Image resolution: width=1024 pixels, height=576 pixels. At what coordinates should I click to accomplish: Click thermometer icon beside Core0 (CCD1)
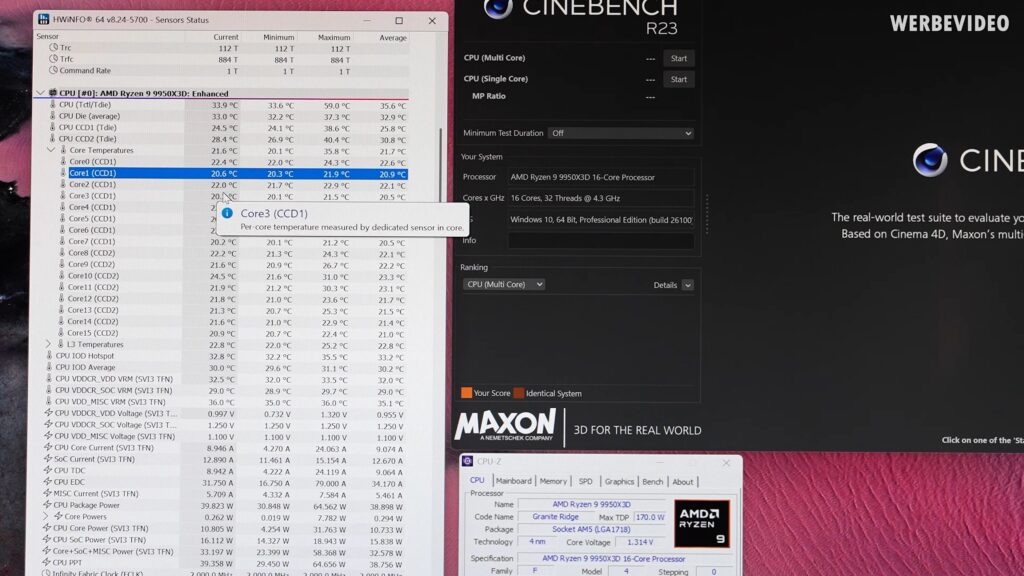(x=63, y=161)
